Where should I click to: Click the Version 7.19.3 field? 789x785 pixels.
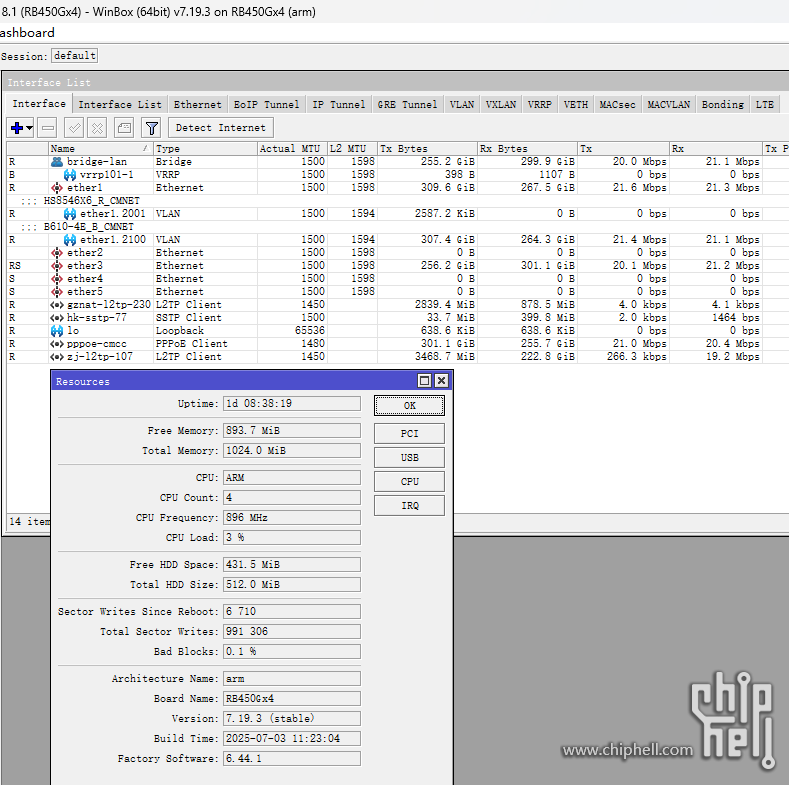[x=292, y=719]
